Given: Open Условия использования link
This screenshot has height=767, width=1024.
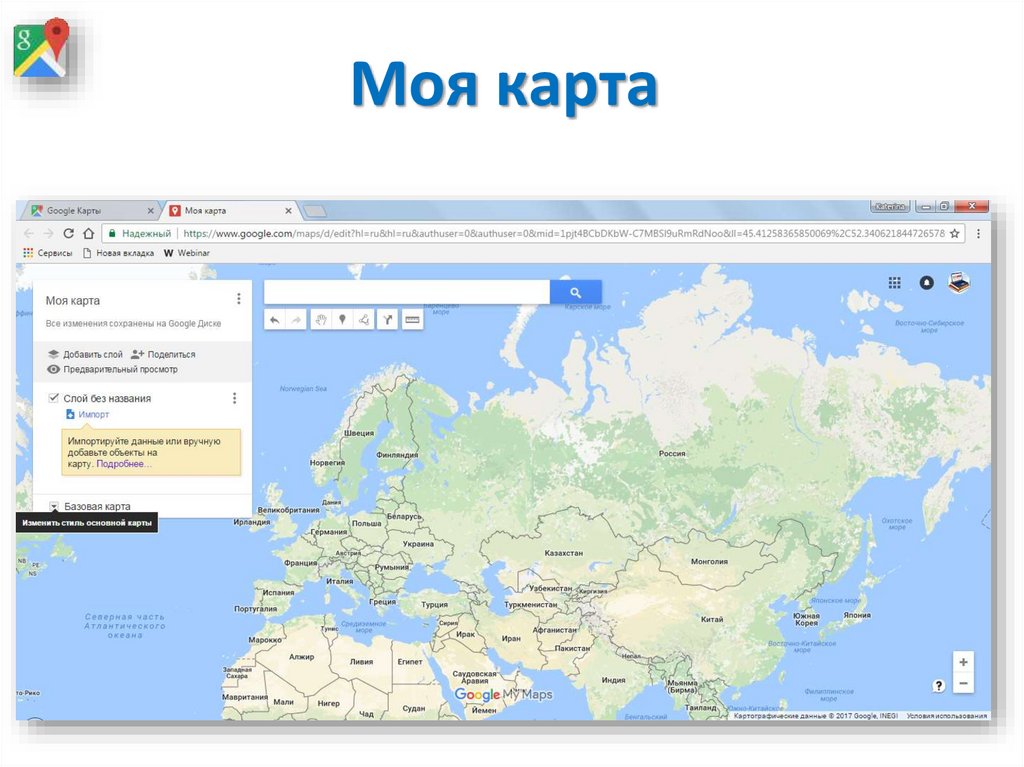Looking at the screenshot, I should click(x=946, y=716).
